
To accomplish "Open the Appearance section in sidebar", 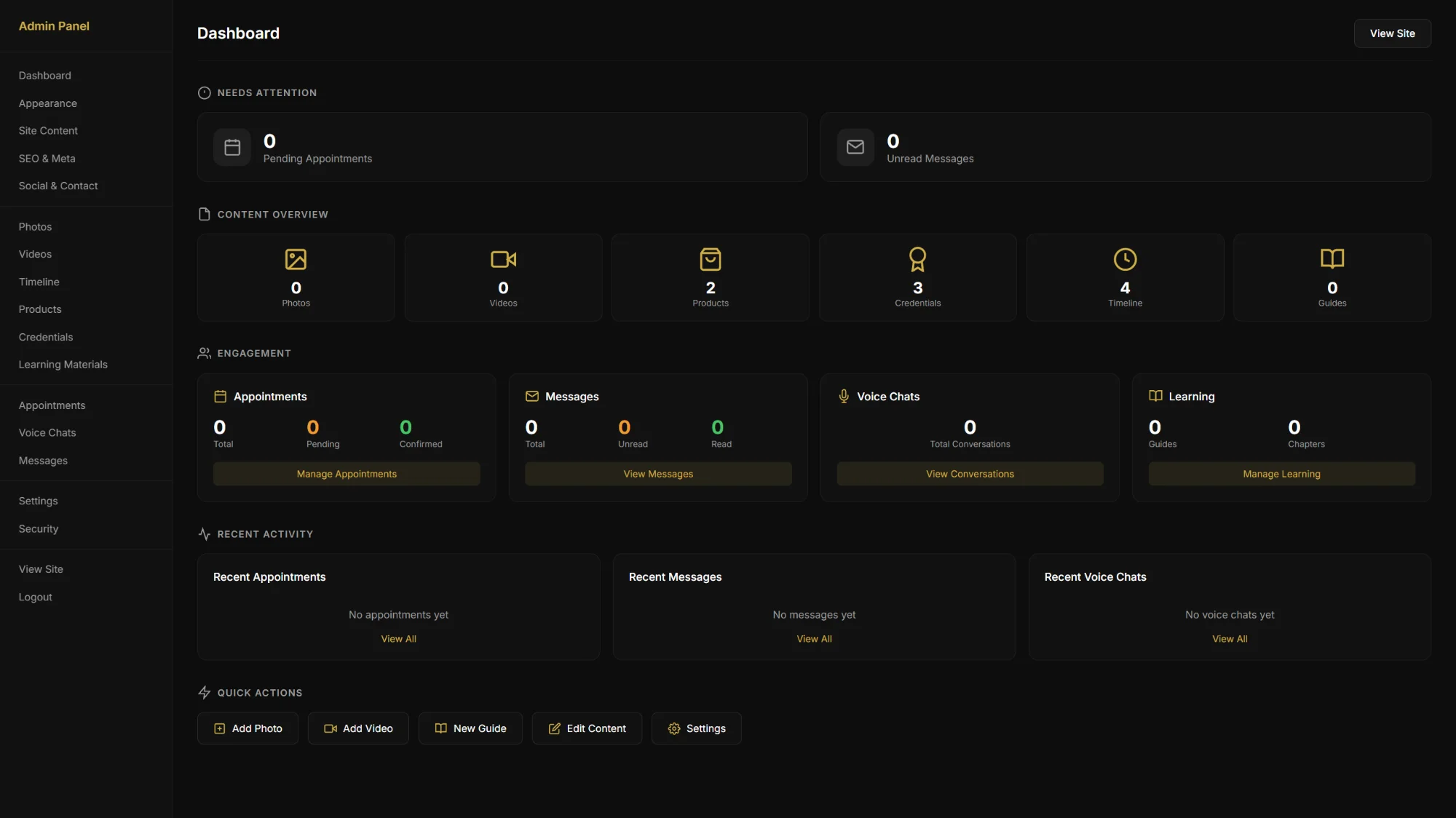I will click(x=47, y=103).
